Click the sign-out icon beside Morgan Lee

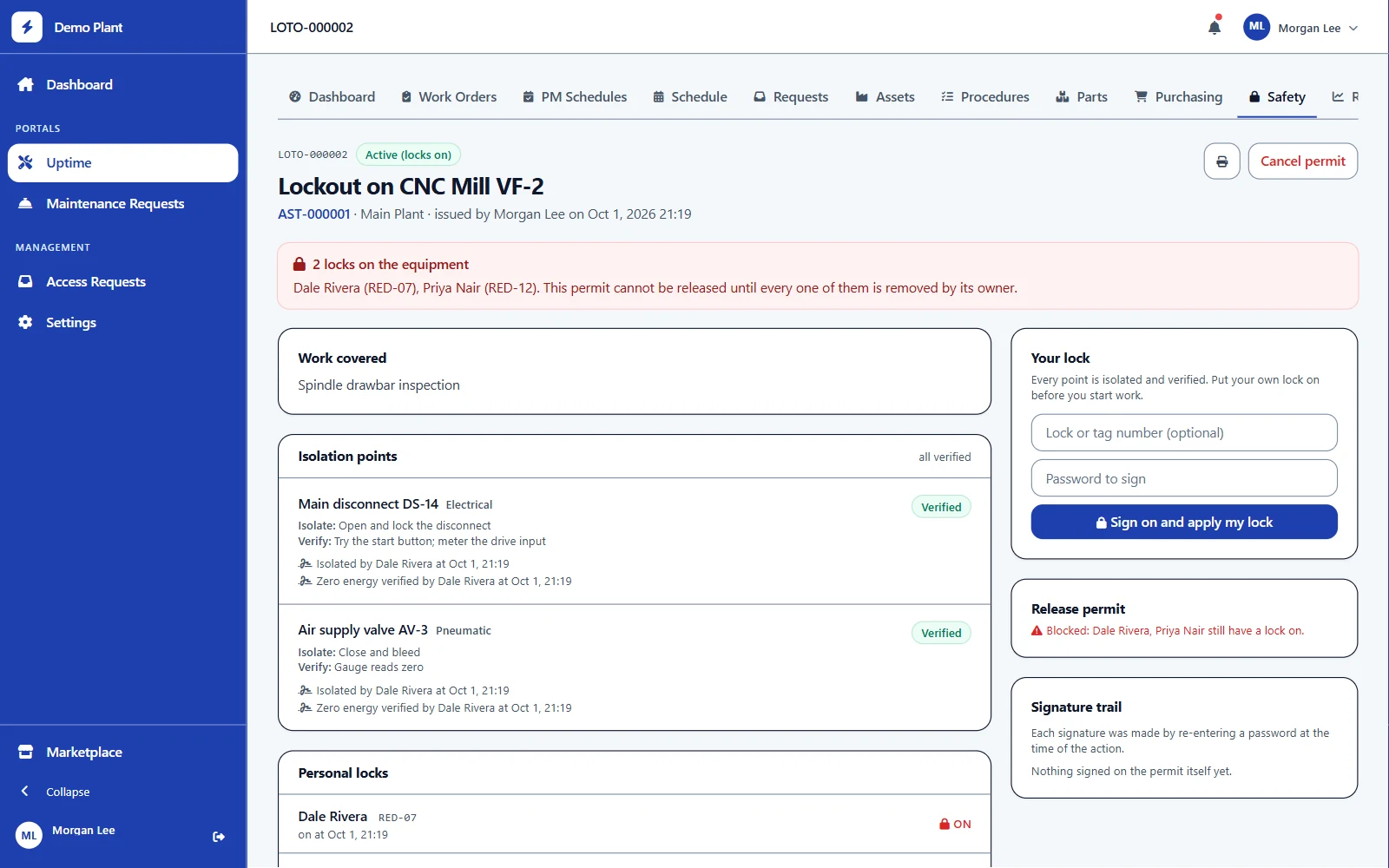219,837
